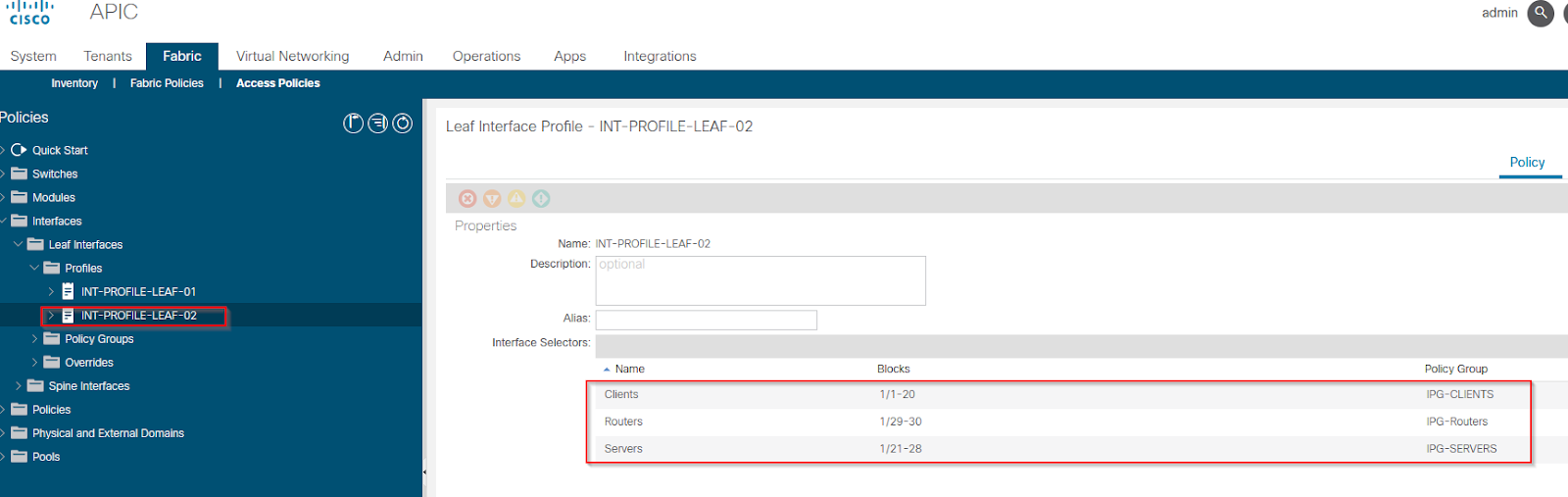The image size is (1568, 497).
Task: Collapse the Profiles tree node
Action: pyautogui.click(x=34, y=268)
